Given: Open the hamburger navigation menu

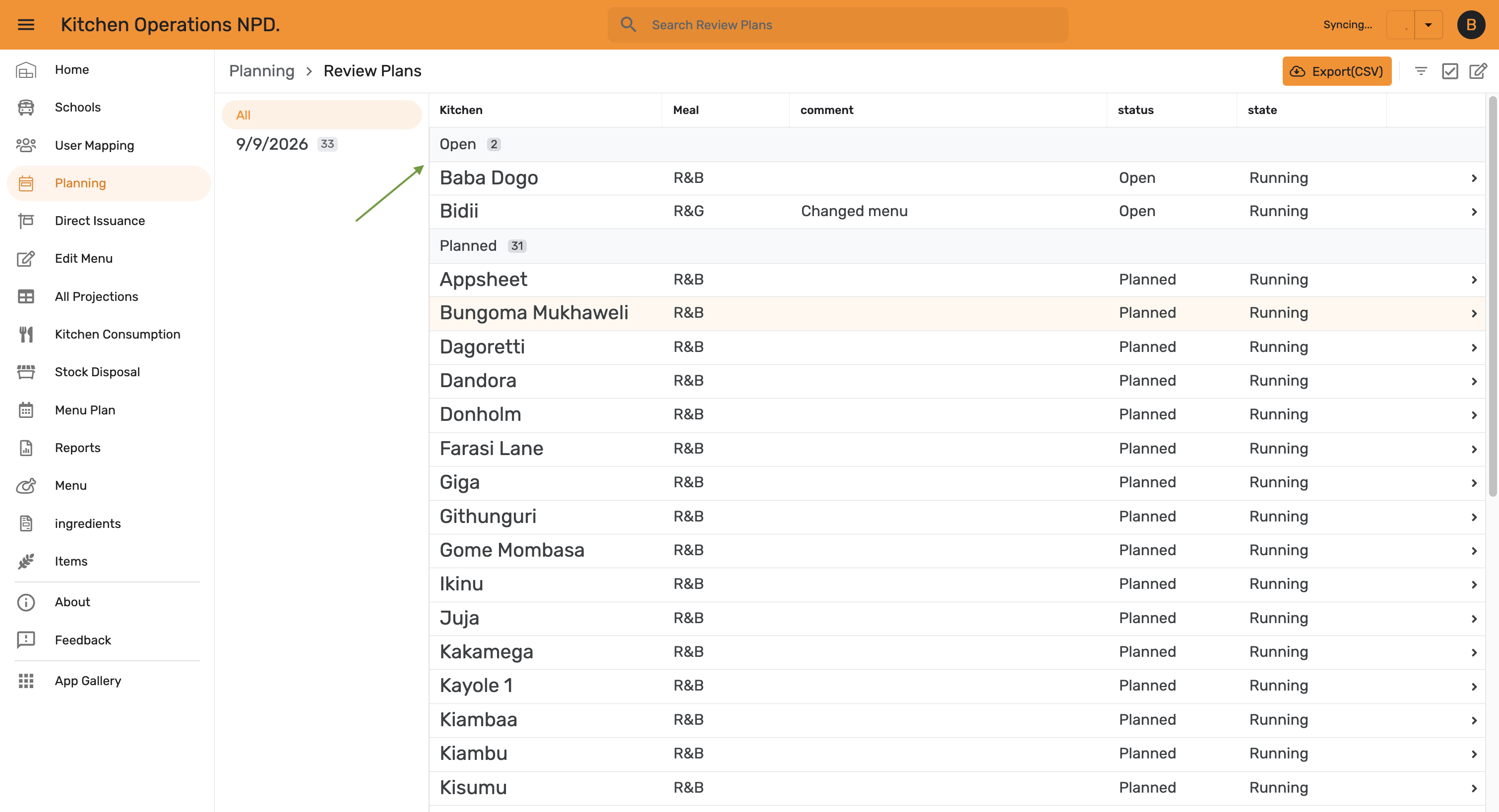Looking at the screenshot, I should (x=26, y=24).
